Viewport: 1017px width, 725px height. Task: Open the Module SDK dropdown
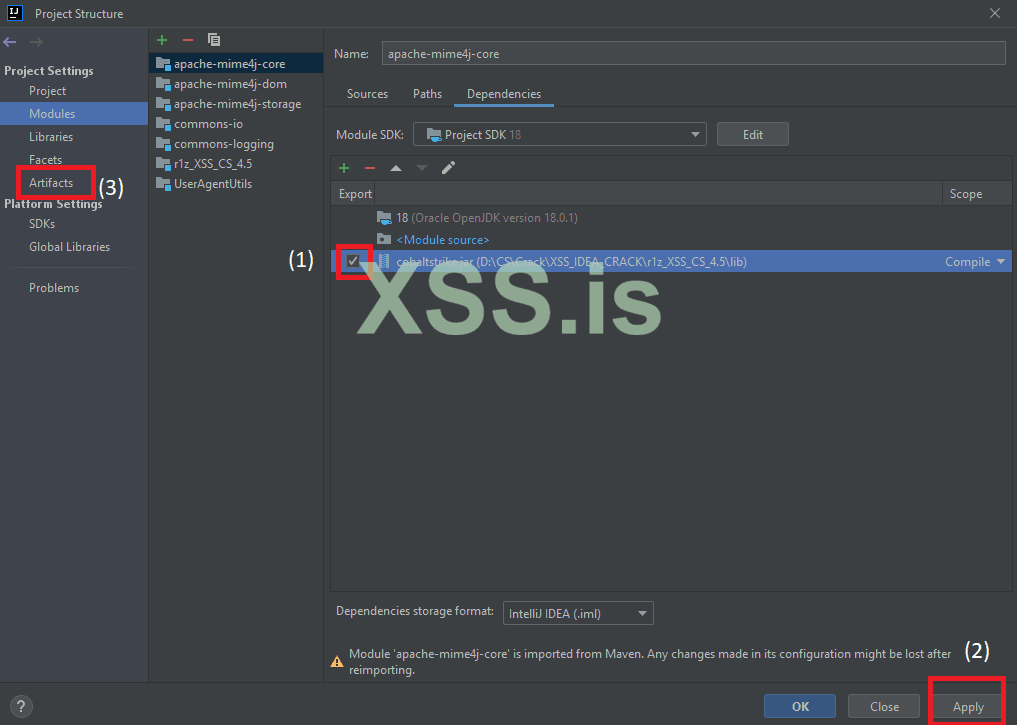pos(560,134)
